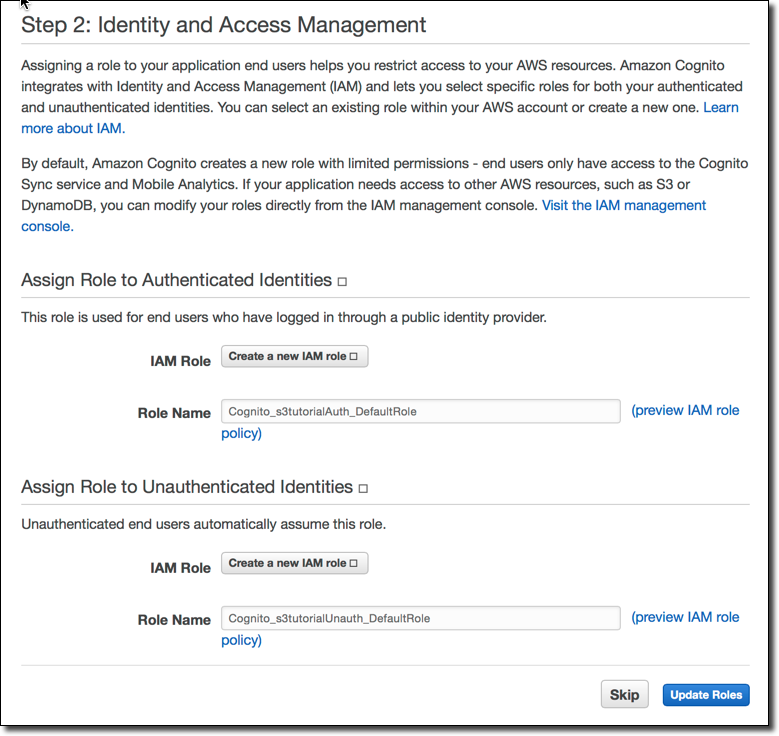This screenshot has width=779, height=736.
Task: Click the Step 2: Identity and Access Management title
Action: pos(224,25)
